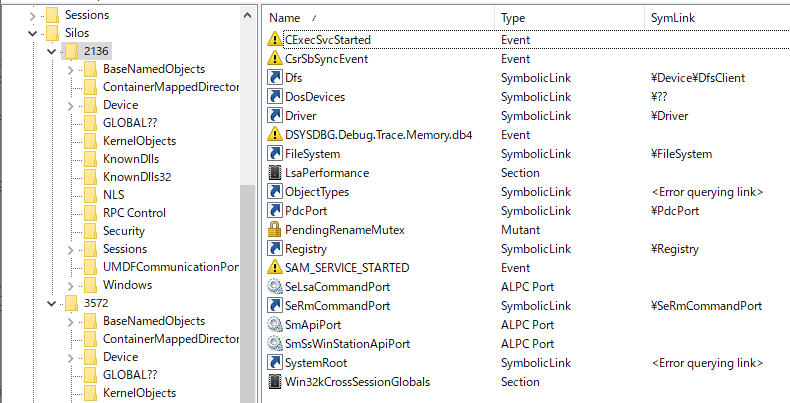
Task: Click the PendingRenameMutex lock icon
Action: (276, 230)
